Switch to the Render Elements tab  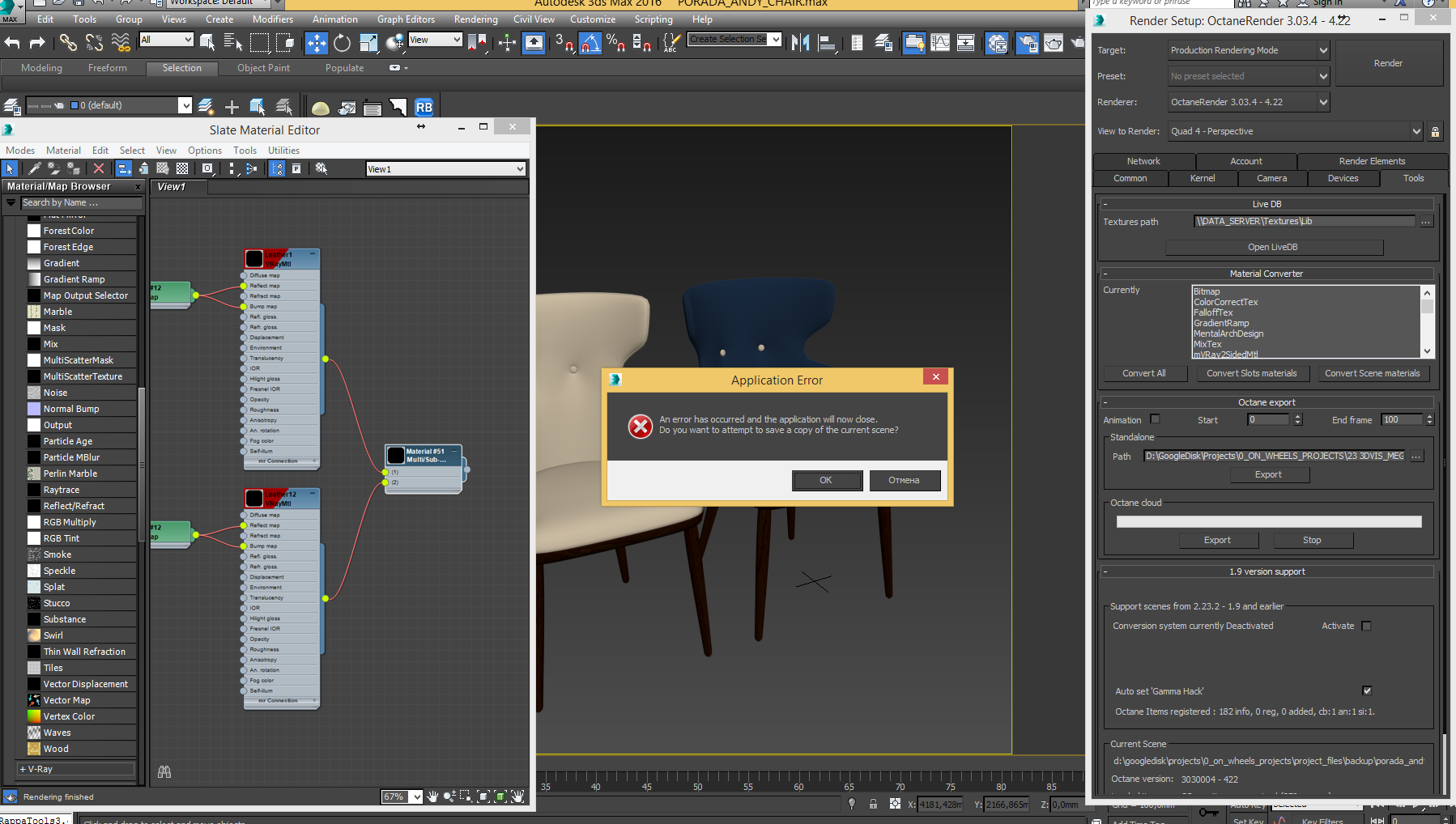click(x=1372, y=161)
